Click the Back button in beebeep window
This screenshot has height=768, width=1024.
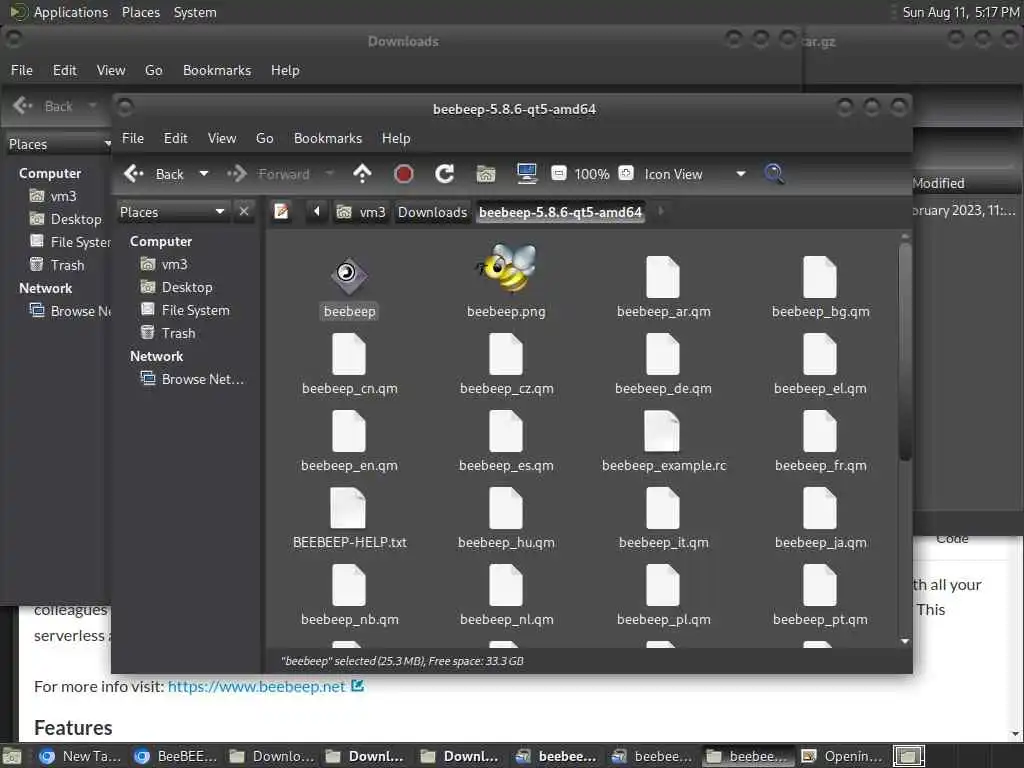pyautogui.click(x=155, y=174)
